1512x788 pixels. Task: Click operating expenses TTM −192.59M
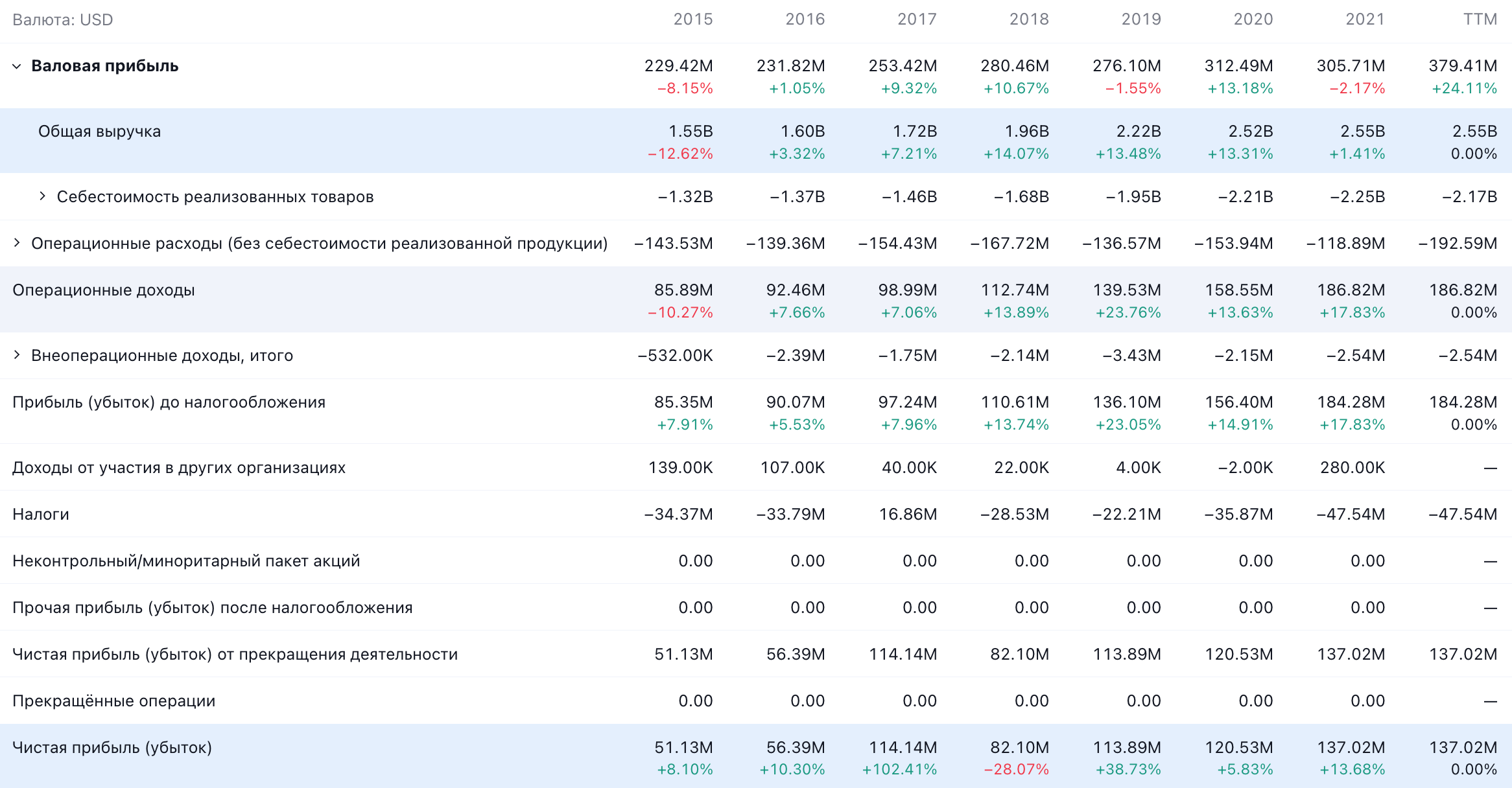[1458, 244]
